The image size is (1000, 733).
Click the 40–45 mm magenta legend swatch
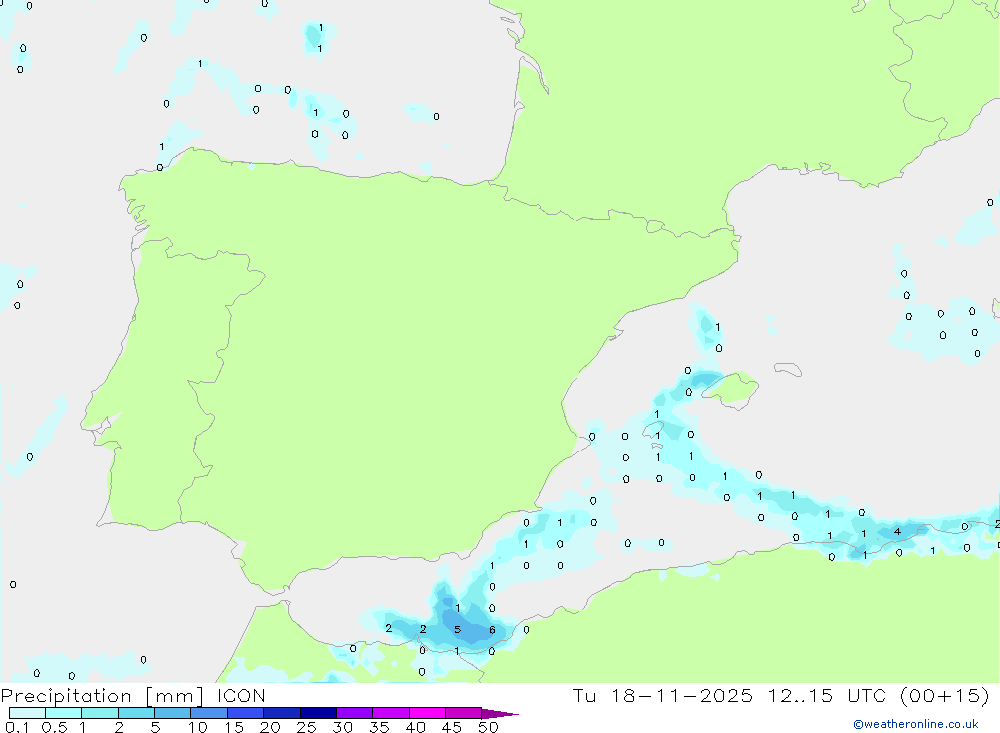[427, 713]
